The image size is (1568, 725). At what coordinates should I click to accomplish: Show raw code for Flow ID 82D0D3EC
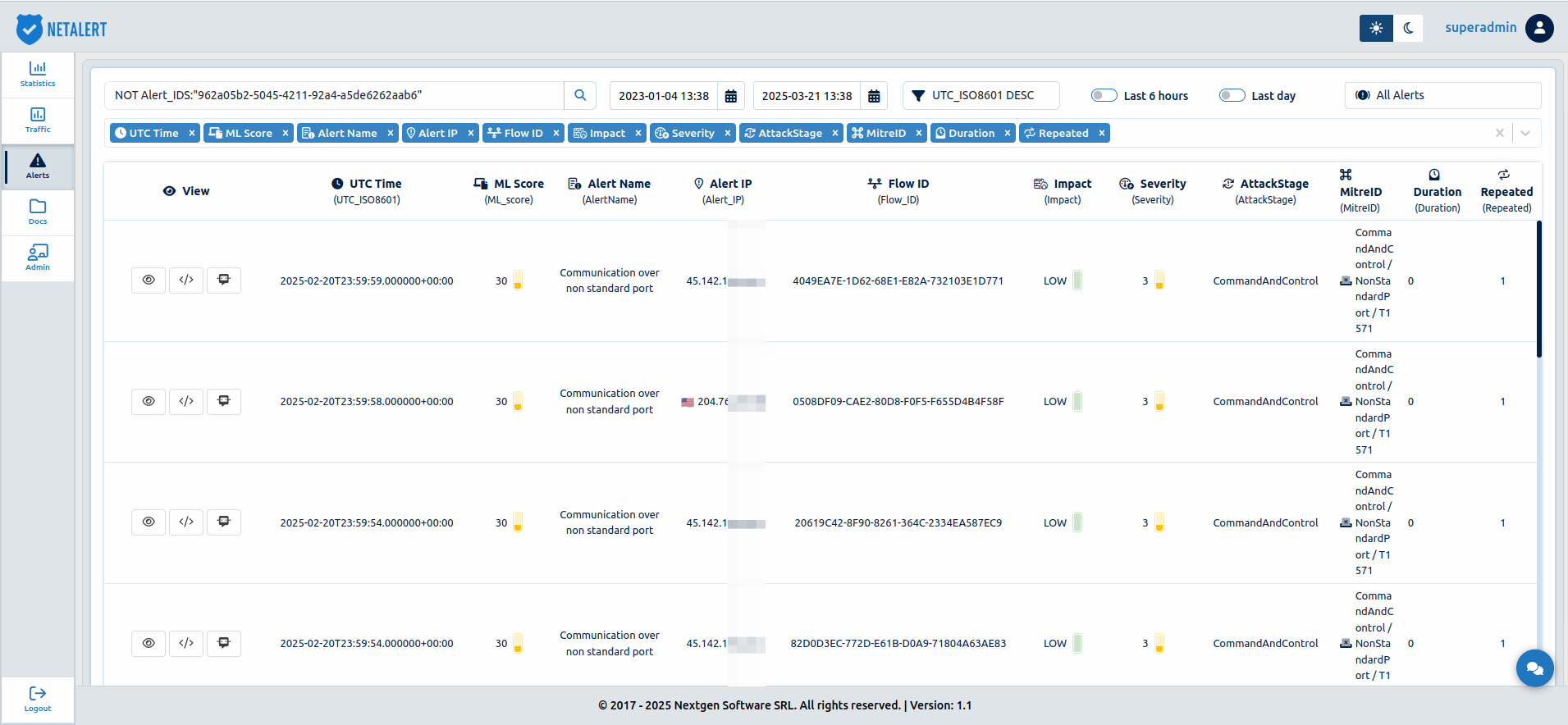tap(186, 644)
